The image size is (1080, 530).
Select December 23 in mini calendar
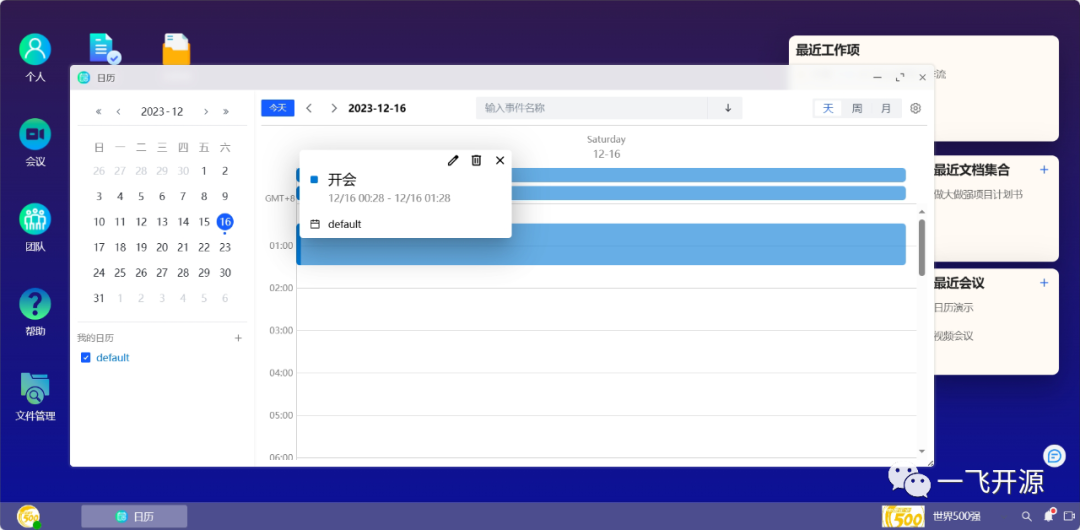225,247
